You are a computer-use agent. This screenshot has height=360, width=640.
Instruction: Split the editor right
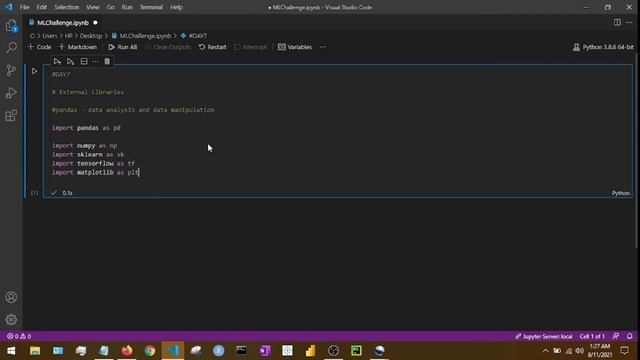(617, 22)
